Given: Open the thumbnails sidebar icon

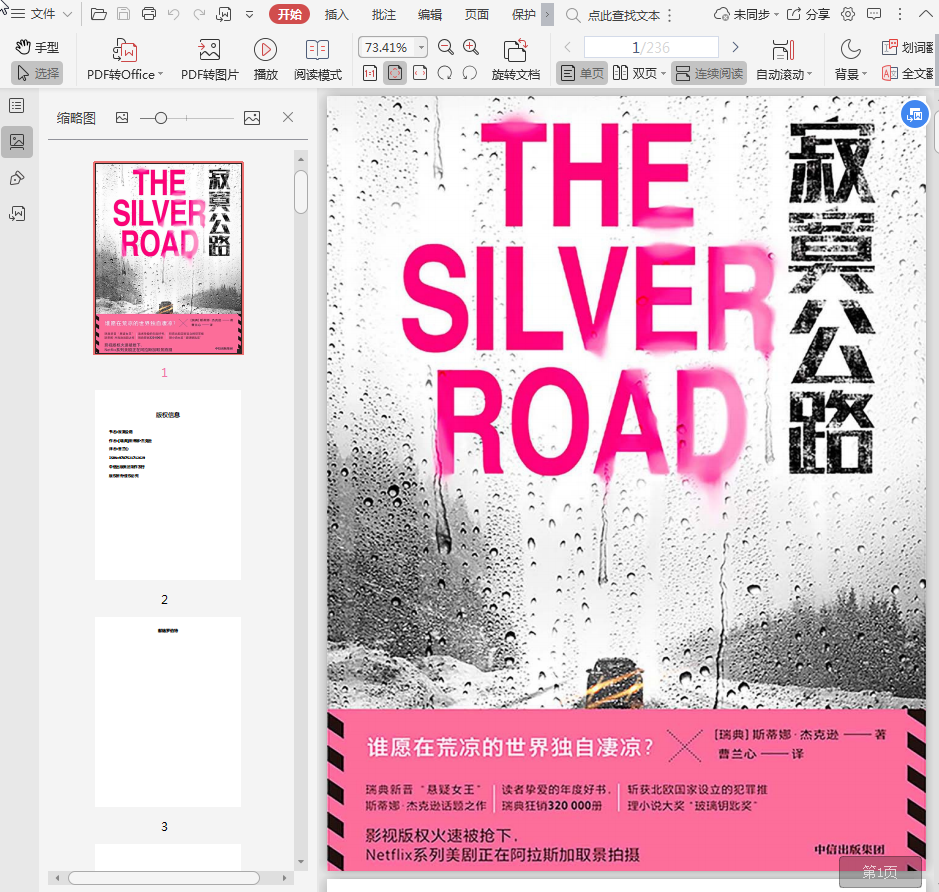Looking at the screenshot, I should (x=17, y=142).
